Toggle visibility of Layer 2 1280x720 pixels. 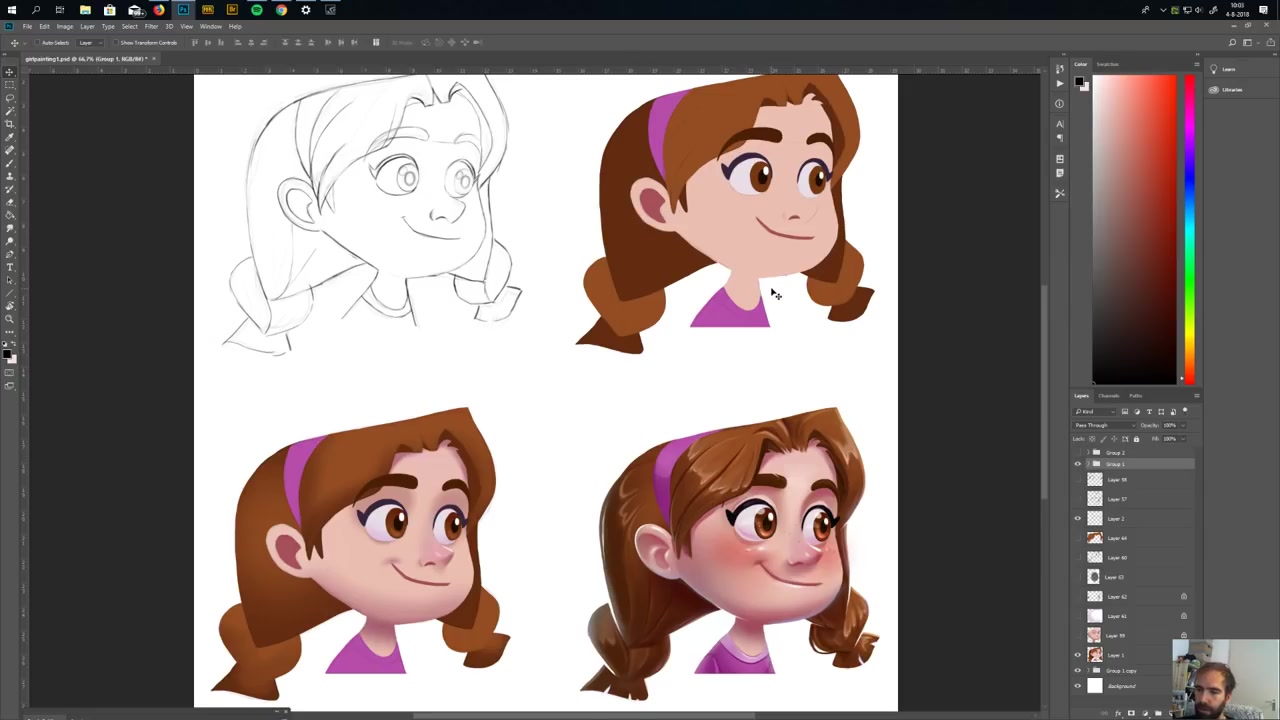tap(1078, 518)
